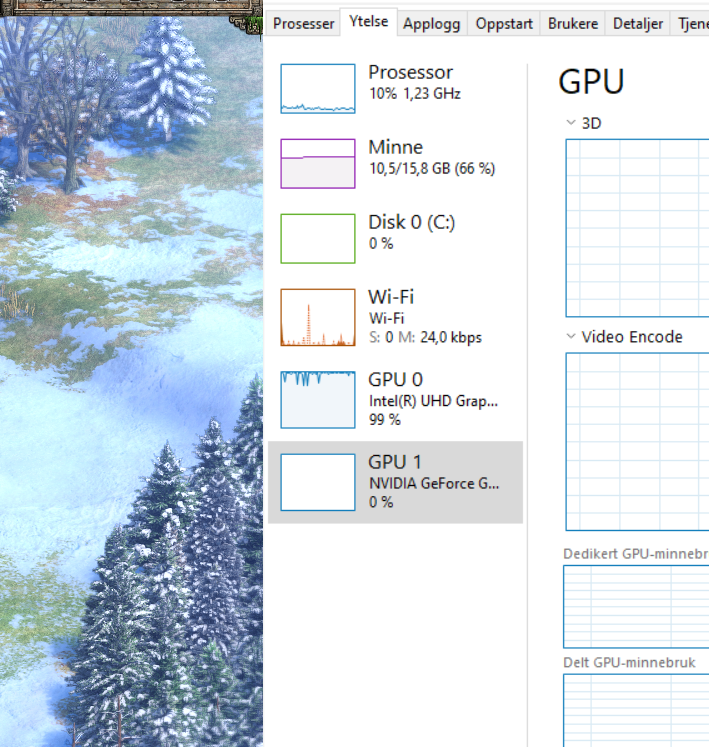The height and width of the screenshot is (747, 709).
Task: Expand the 3D engine dropdown chevron
Action: coord(571,122)
